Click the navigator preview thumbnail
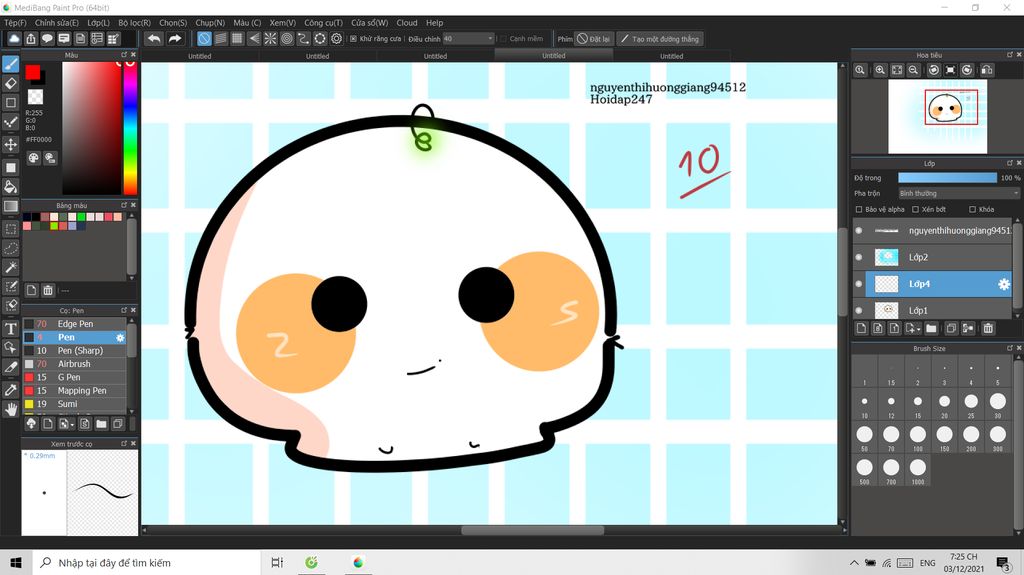1024x575 pixels. click(937, 116)
